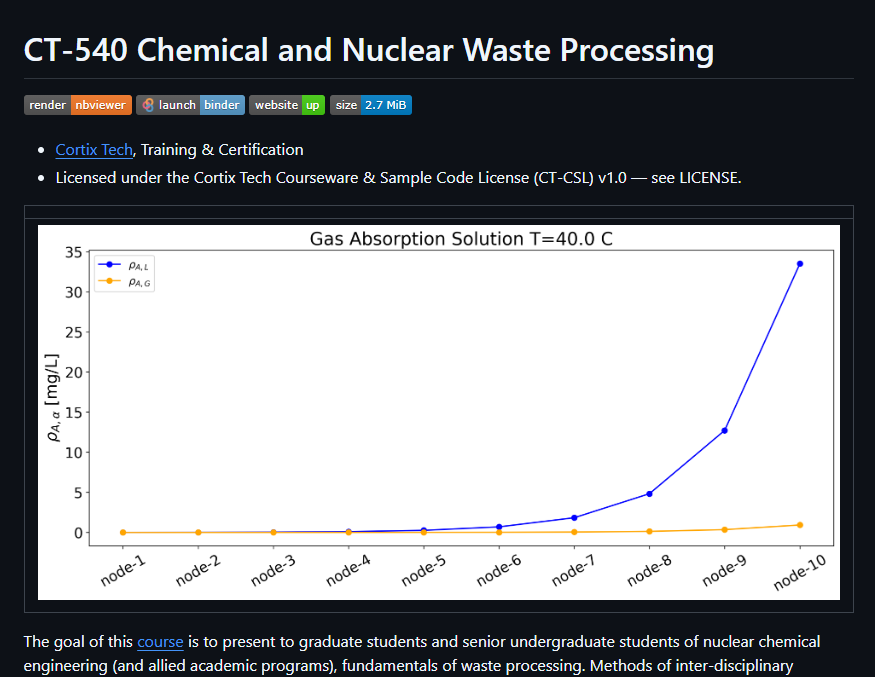Follow the 'course' hyperlink in paragraph
The width and height of the screenshot is (875, 677).
pyautogui.click(x=160, y=642)
